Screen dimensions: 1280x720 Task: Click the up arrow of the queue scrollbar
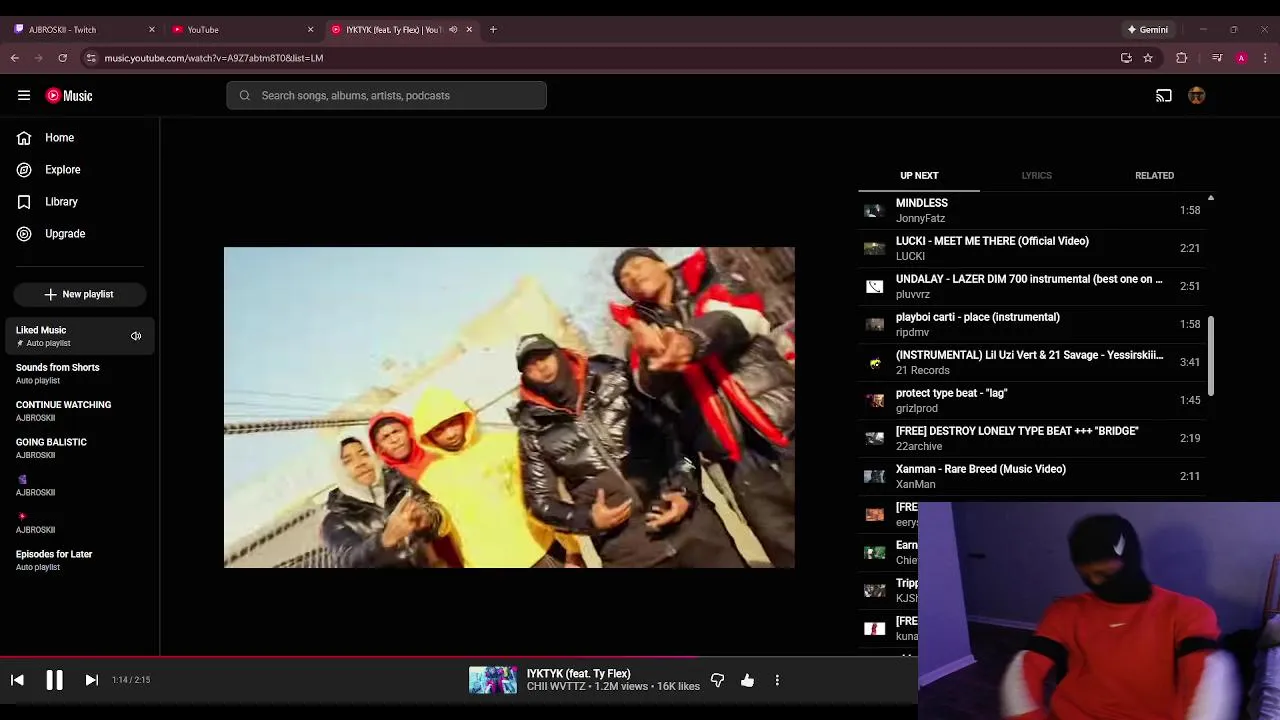point(1210,198)
